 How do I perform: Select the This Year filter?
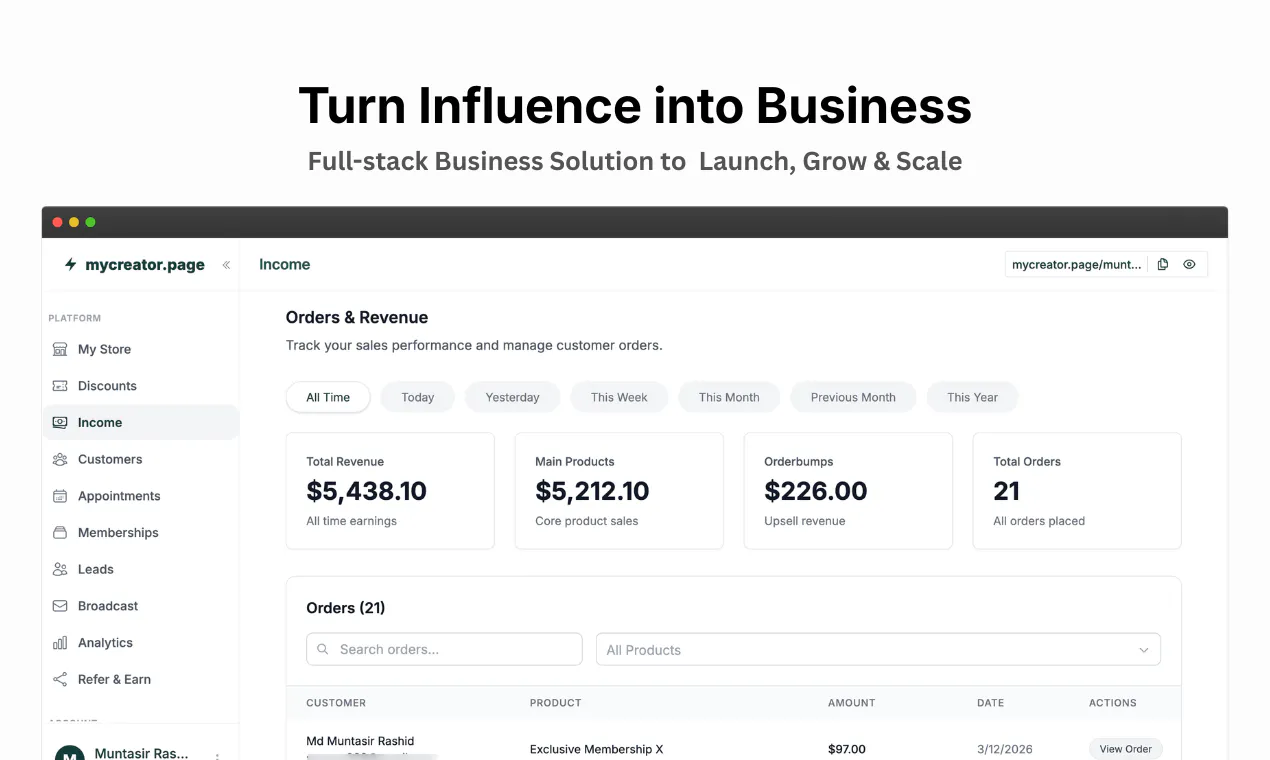point(973,397)
